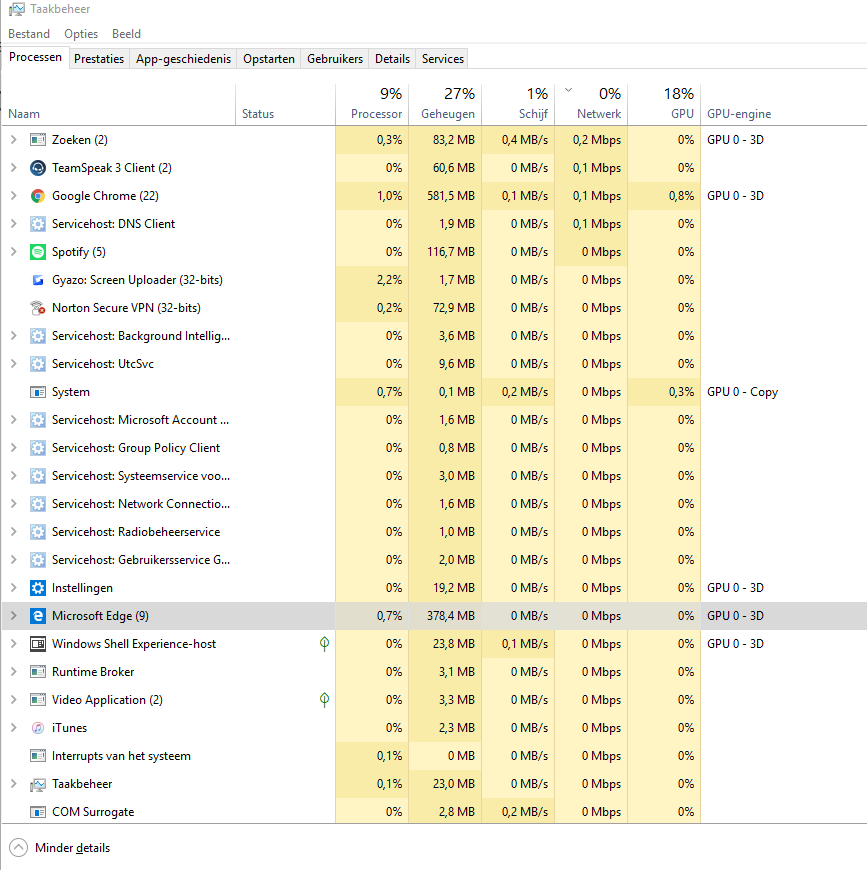Click the 378,4 MB cell for Edge
Viewport: 867px width, 870px height.
(x=445, y=616)
